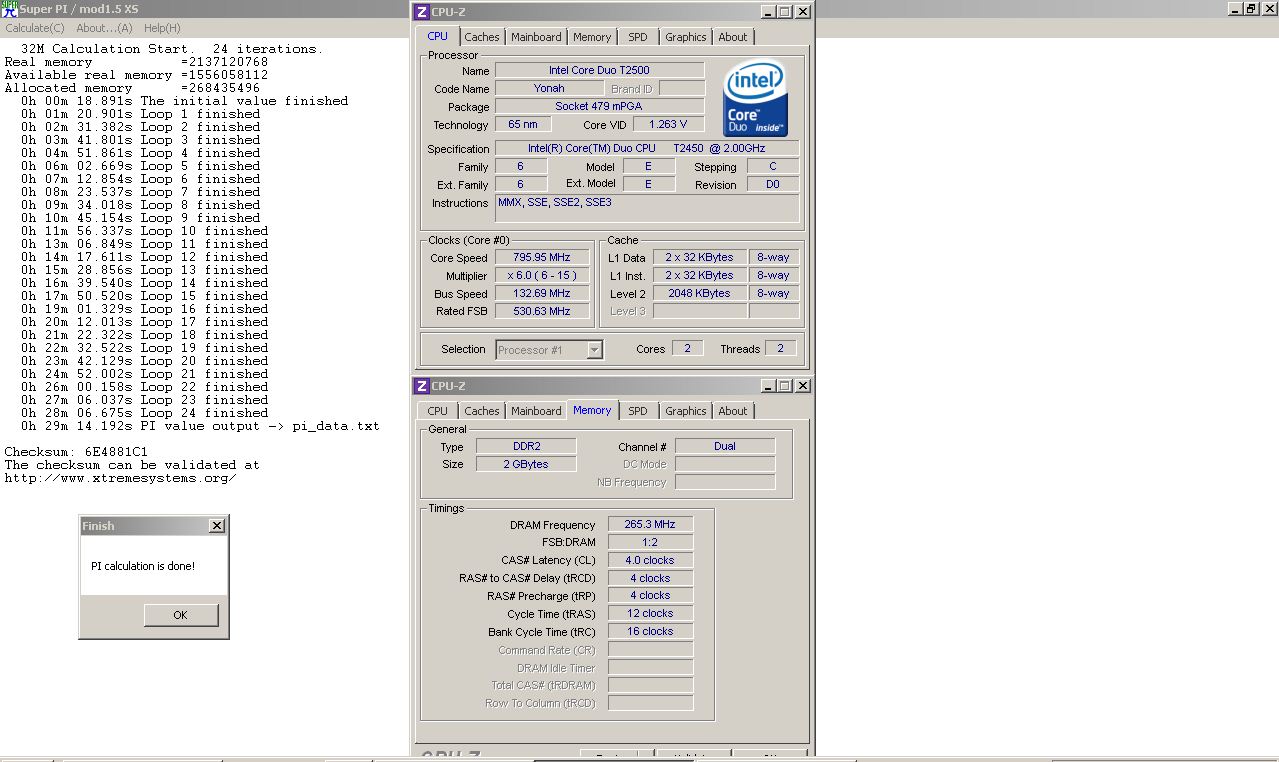Click the "PI calculation is done!" message

pos(143,566)
